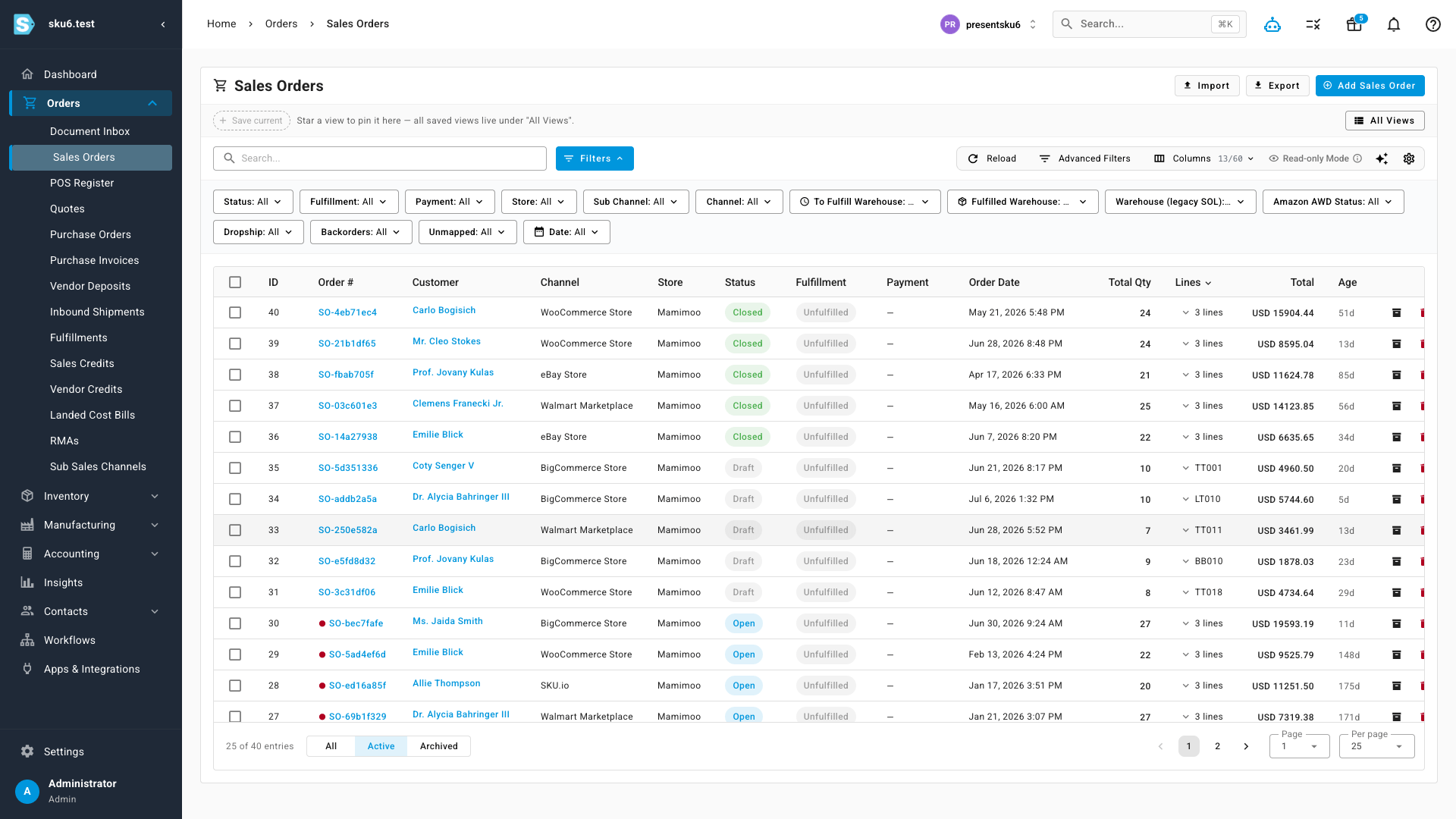Open the Date: All filter dropdown
This screenshot has height=819, width=1456.
tap(566, 232)
